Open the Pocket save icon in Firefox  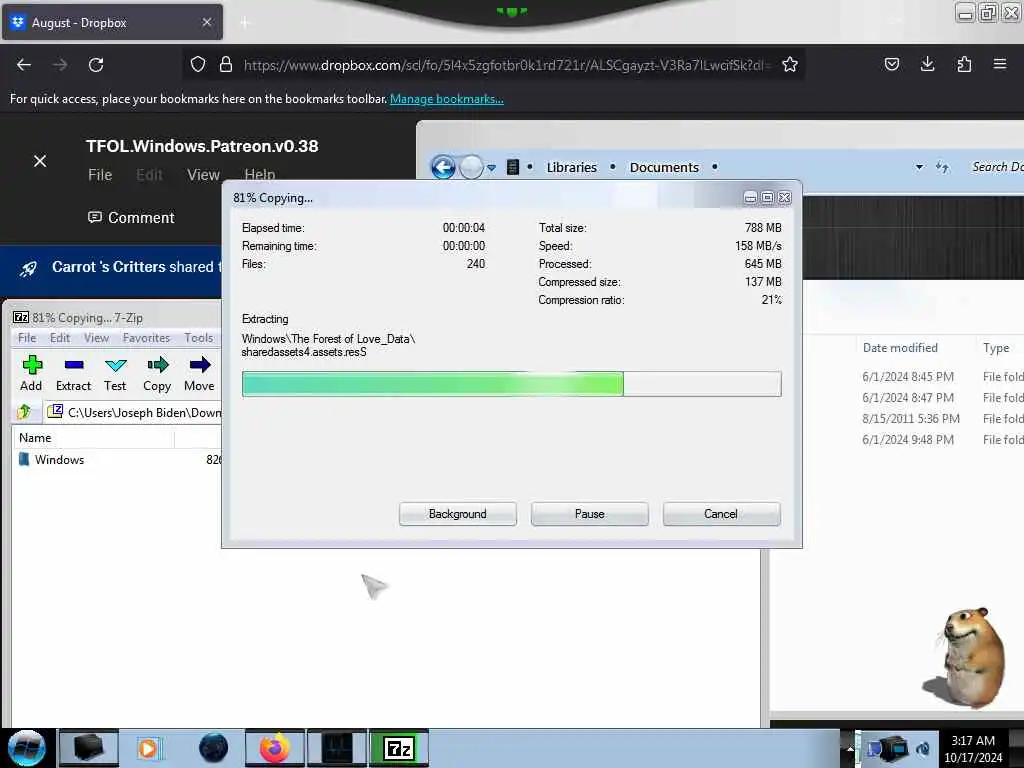click(x=891, y=64)
